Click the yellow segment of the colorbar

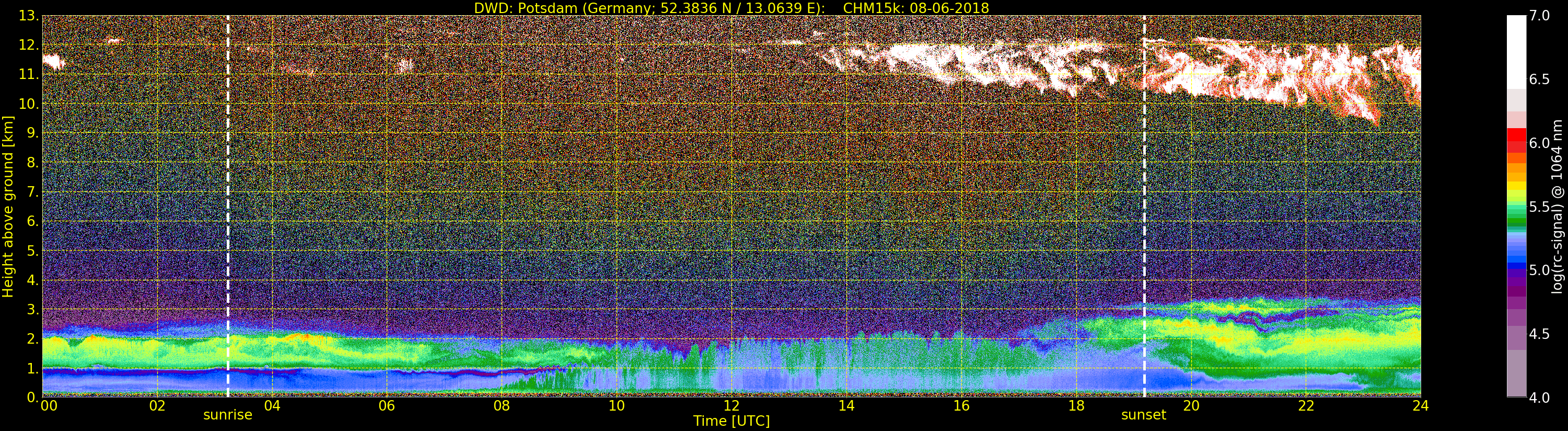click(x=1516, y=186)
